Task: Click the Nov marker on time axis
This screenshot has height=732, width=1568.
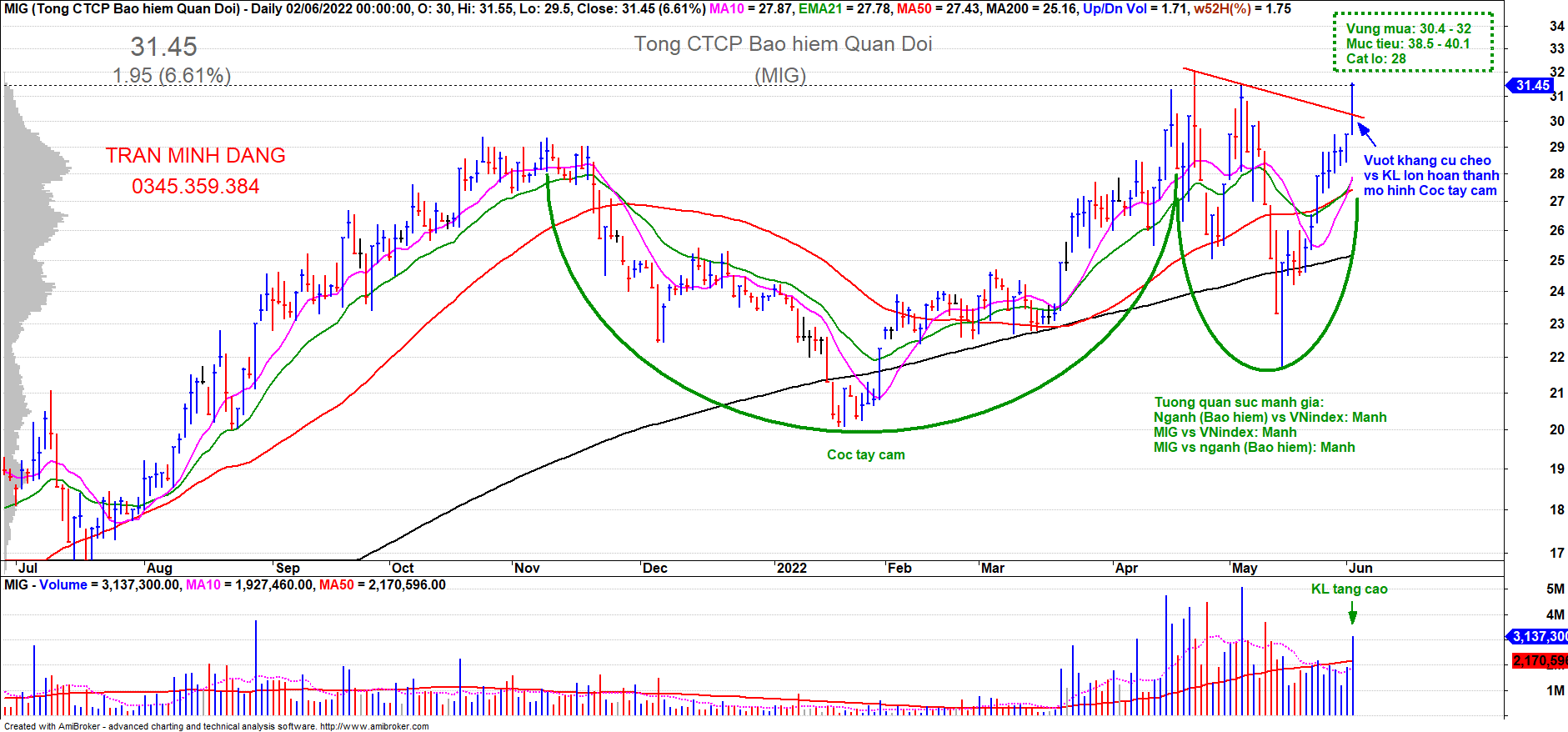Action: coord(527,568)
